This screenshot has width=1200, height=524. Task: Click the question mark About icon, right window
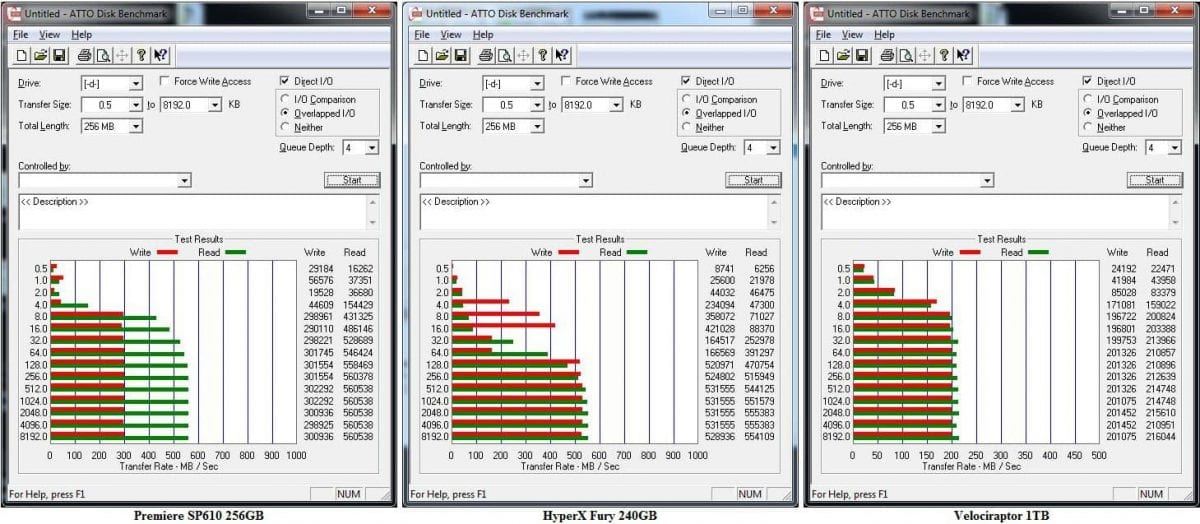945,56
